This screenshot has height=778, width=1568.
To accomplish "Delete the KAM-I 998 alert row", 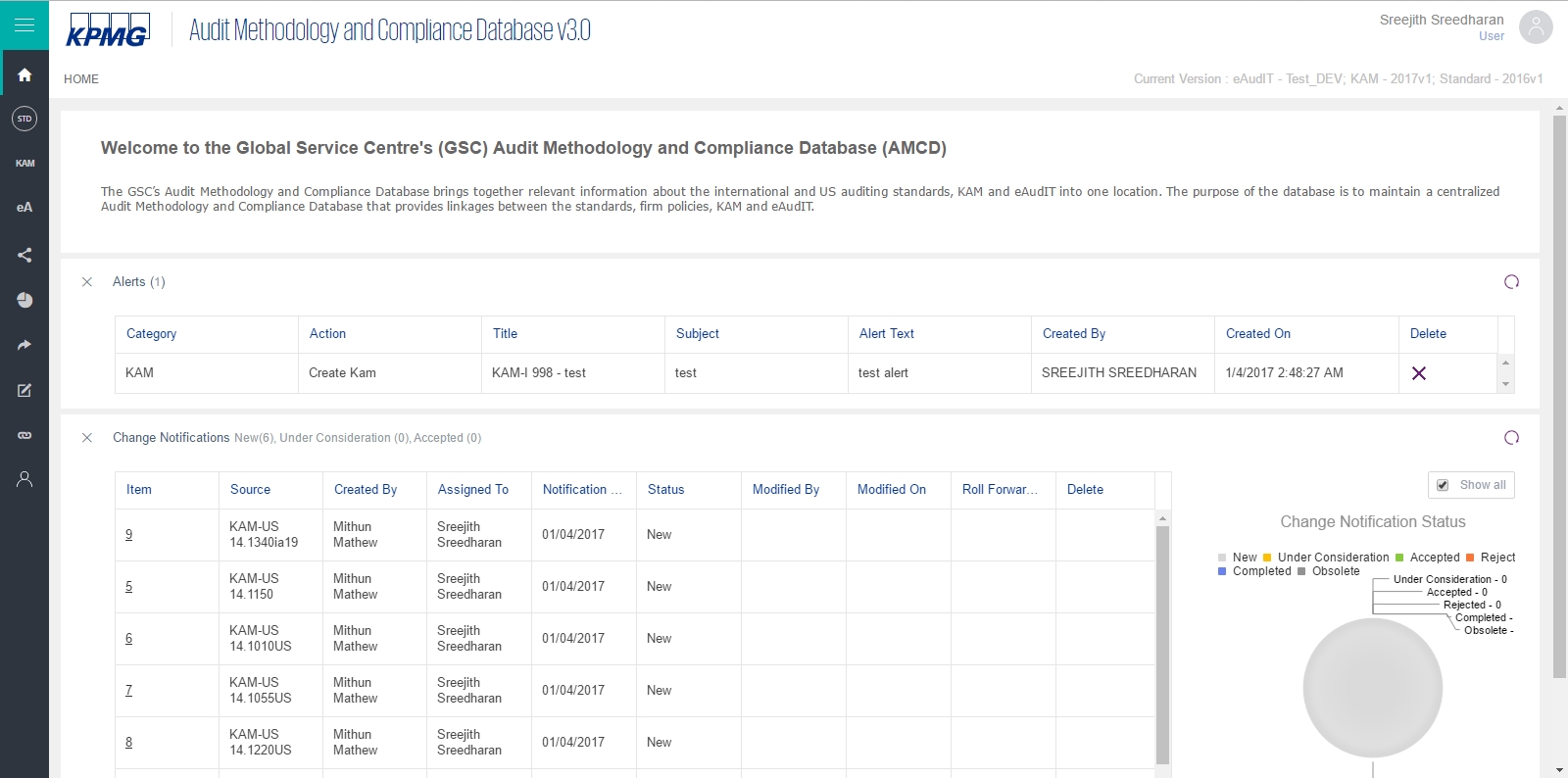I will pyautogui.click(x=1418, y=373).
